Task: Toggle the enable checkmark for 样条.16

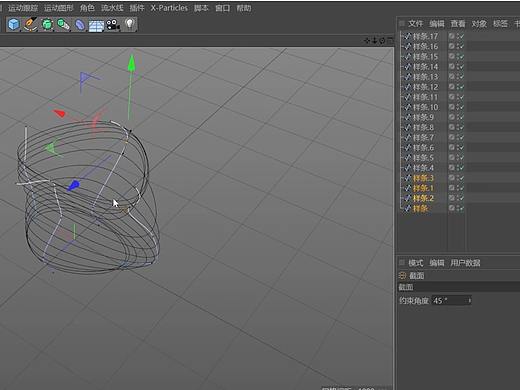Action: pos(462,46)
